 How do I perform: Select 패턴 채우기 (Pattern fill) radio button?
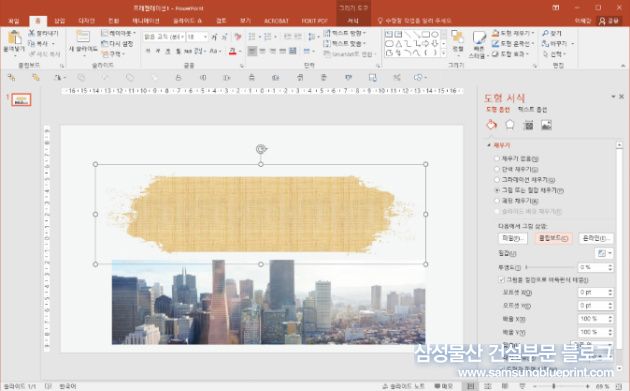coord(497,201)
